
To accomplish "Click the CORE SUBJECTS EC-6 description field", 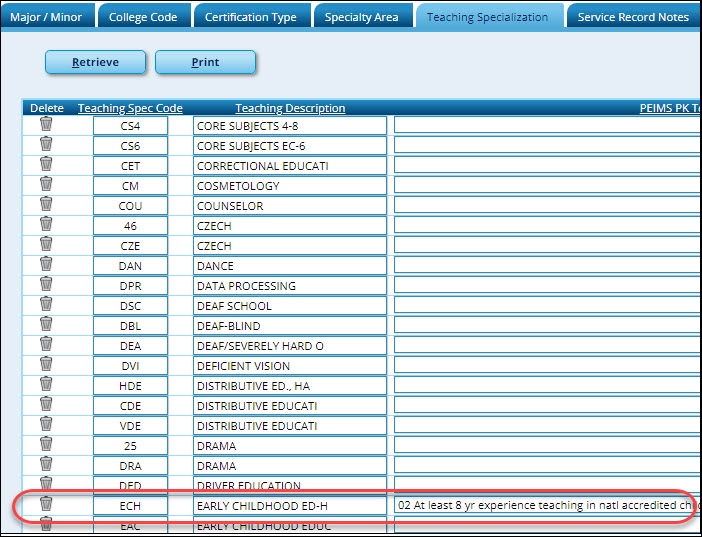I will [289, 146].
